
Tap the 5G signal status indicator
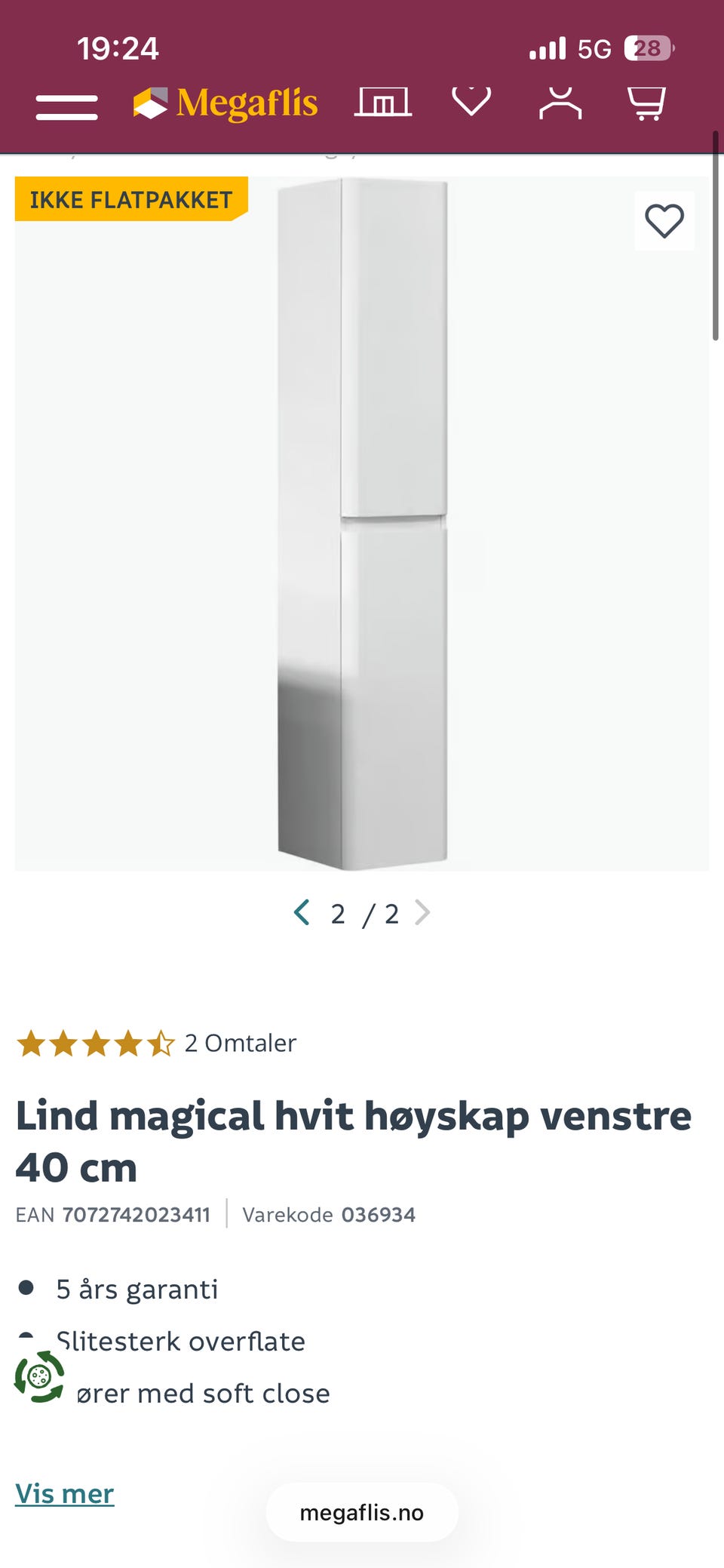[594, 49]
